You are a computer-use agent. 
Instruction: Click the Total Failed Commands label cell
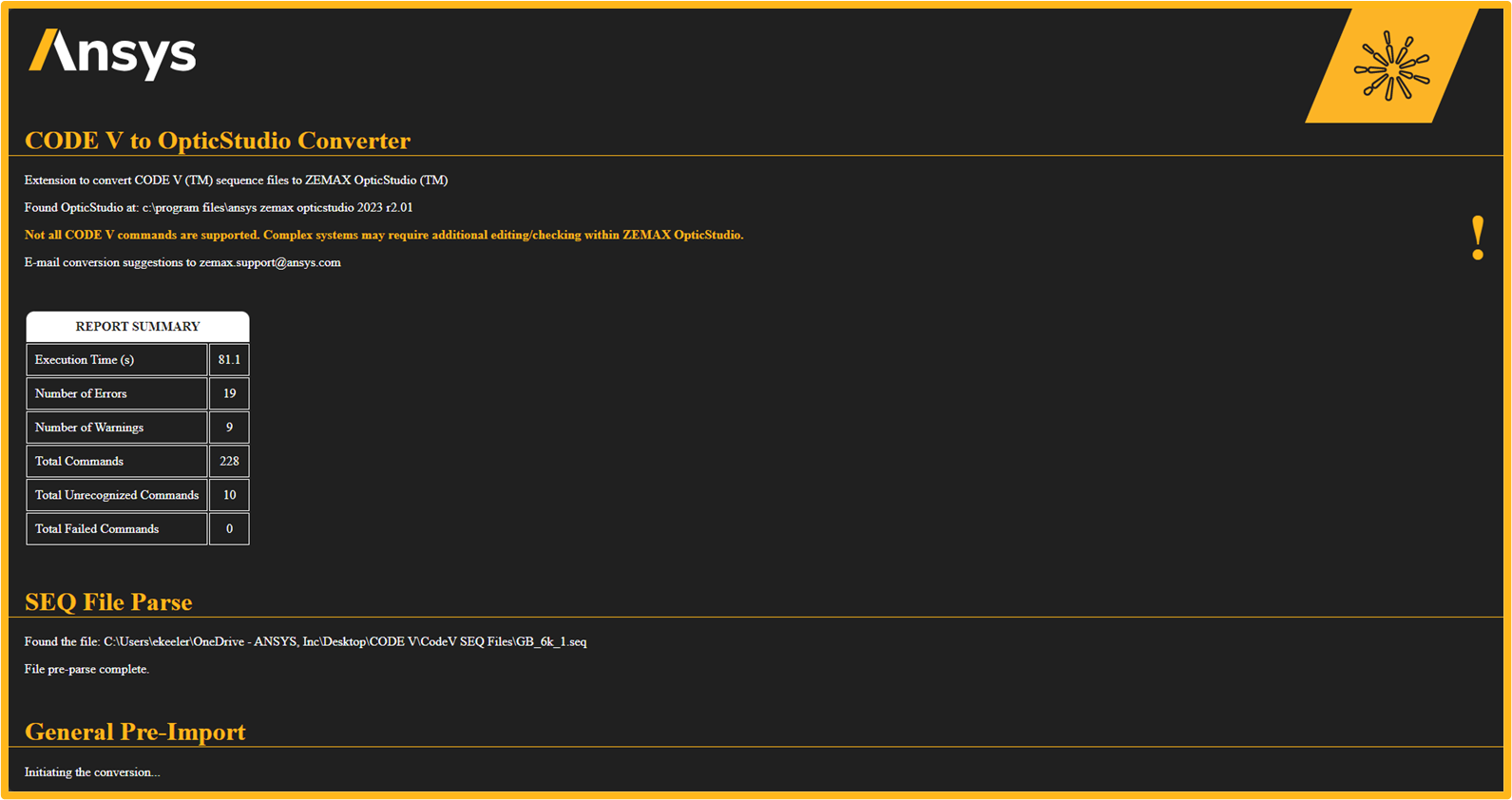(x=117, y=529)
